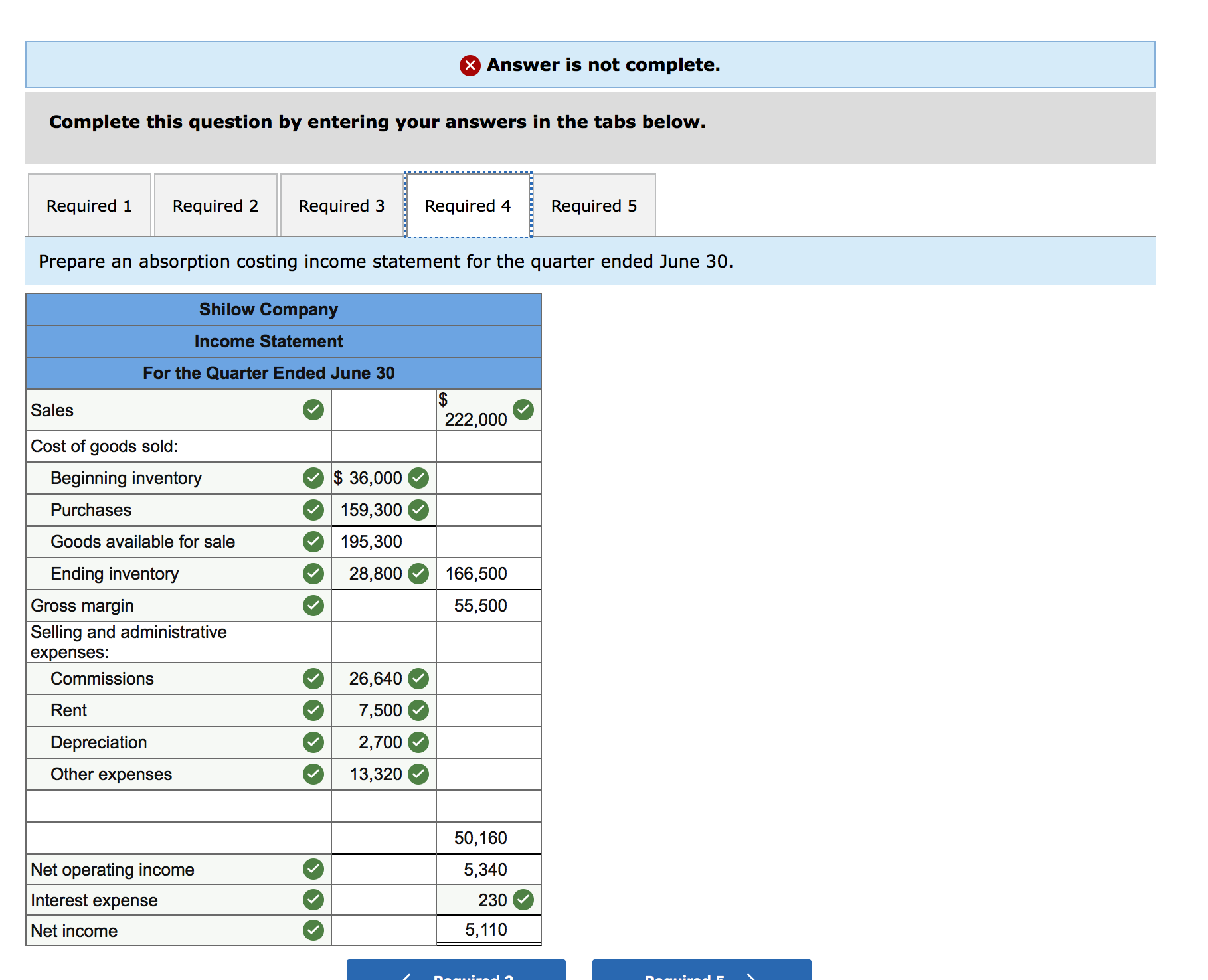Click the next Required 5 navigation button
Screen dimensions: 1208x980
click(x=702, y=970)
